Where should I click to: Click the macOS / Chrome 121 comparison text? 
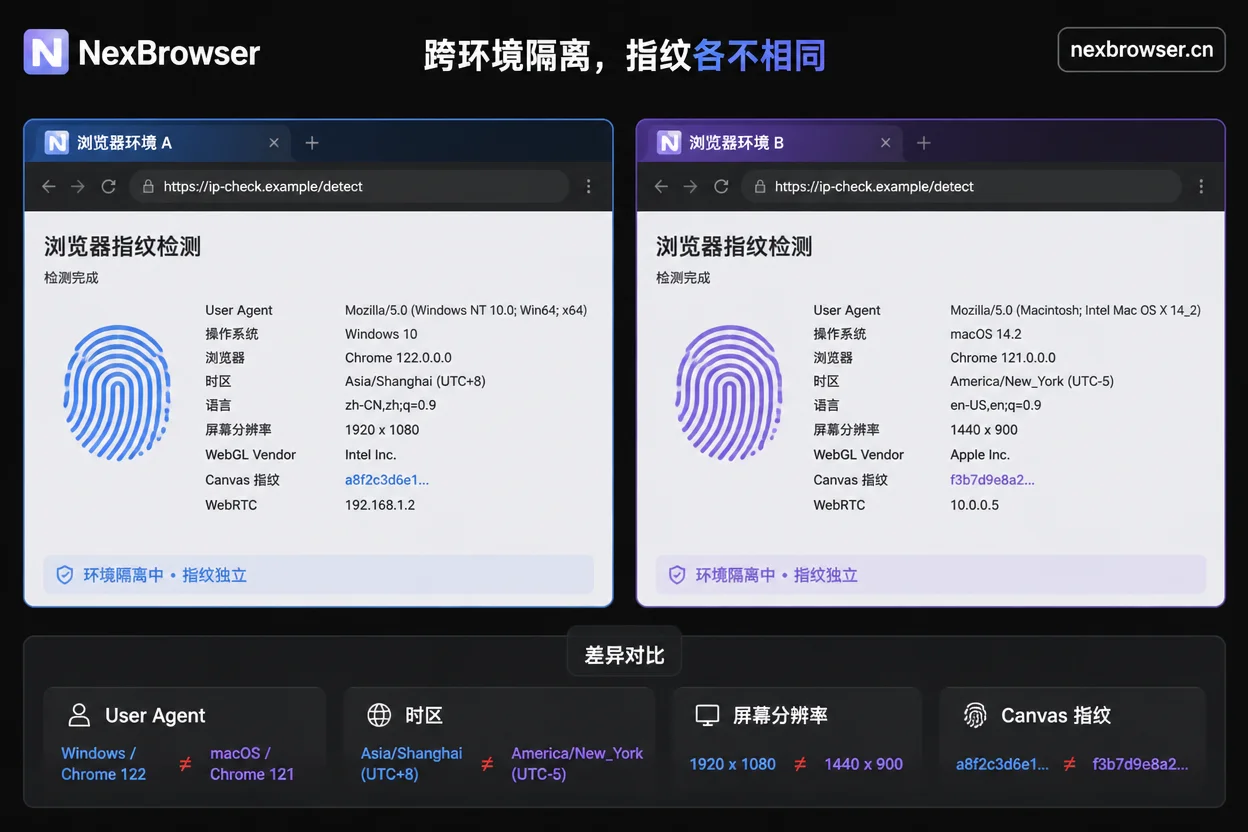252,764
